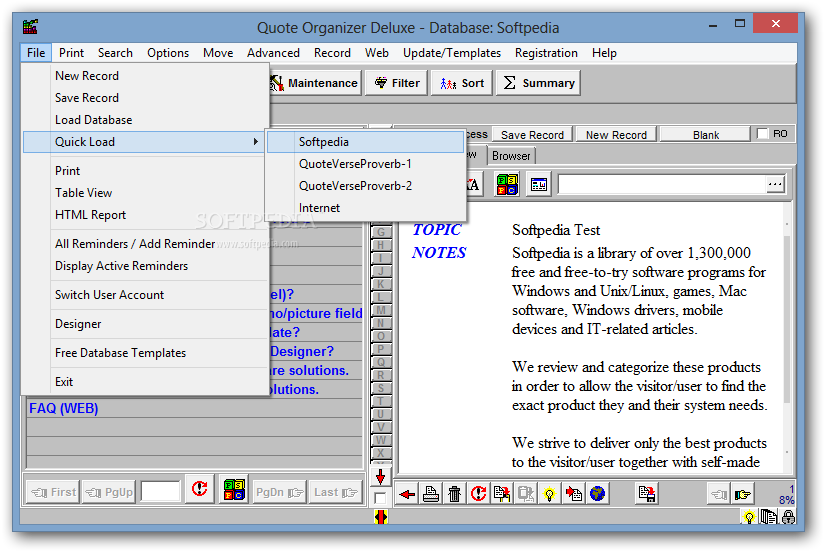Image resolution: width=825 pixels, height=552 pixels.
Task: Click the red left-arrow icon in the record toolbar
Action: click(407, 494)
